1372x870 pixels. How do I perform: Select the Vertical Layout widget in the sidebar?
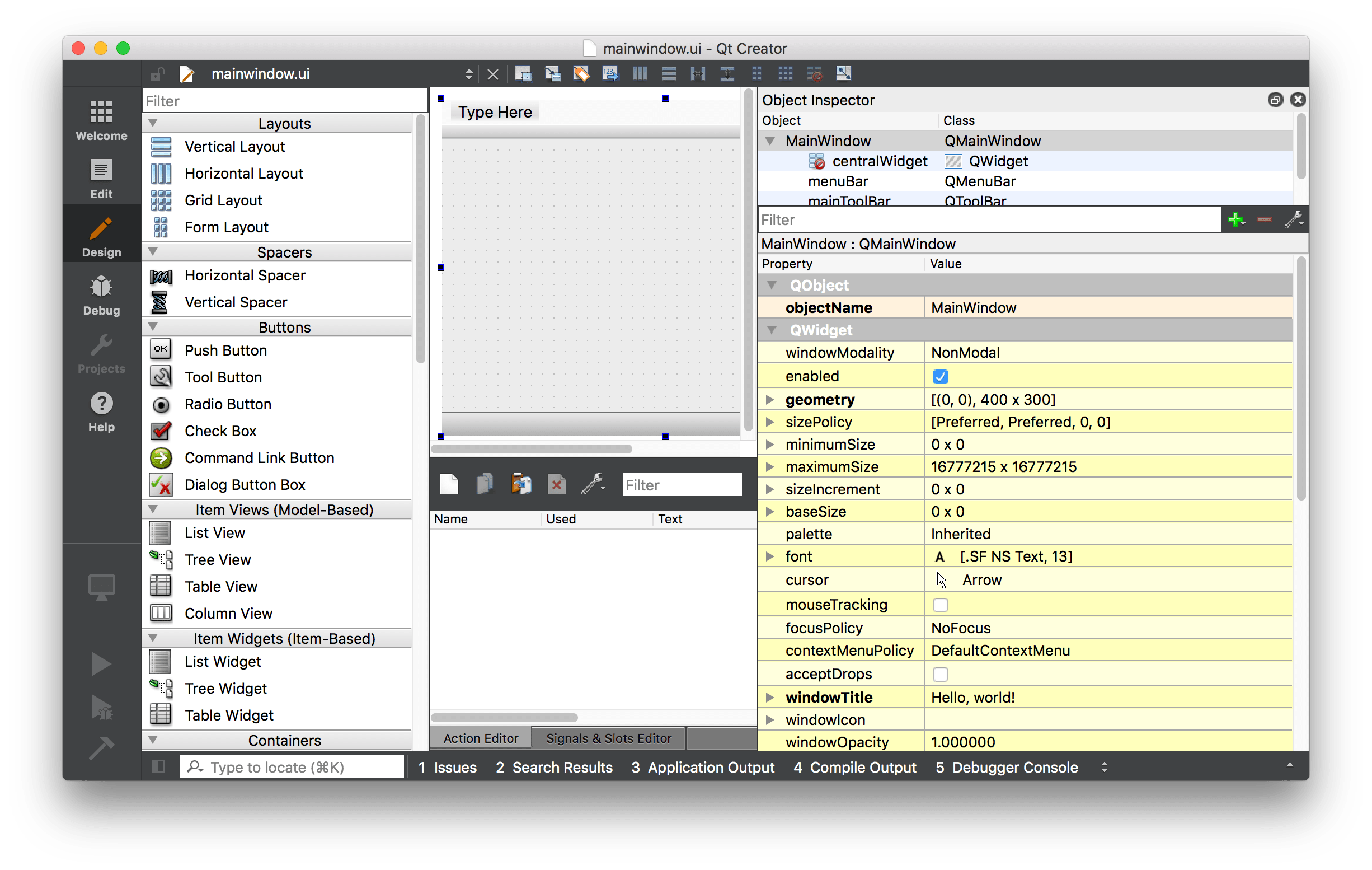(234, 147)
